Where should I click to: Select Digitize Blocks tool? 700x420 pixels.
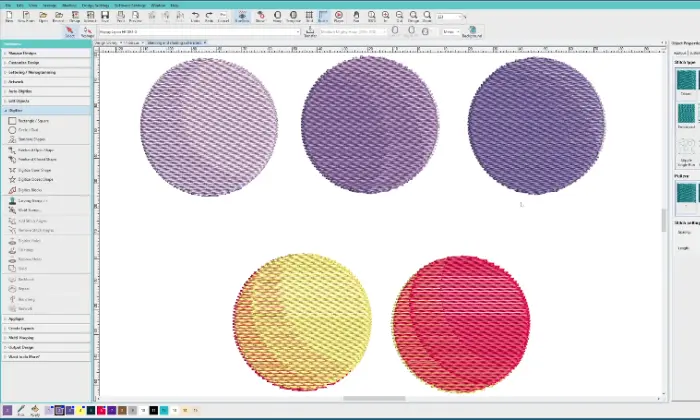[25, 190]
